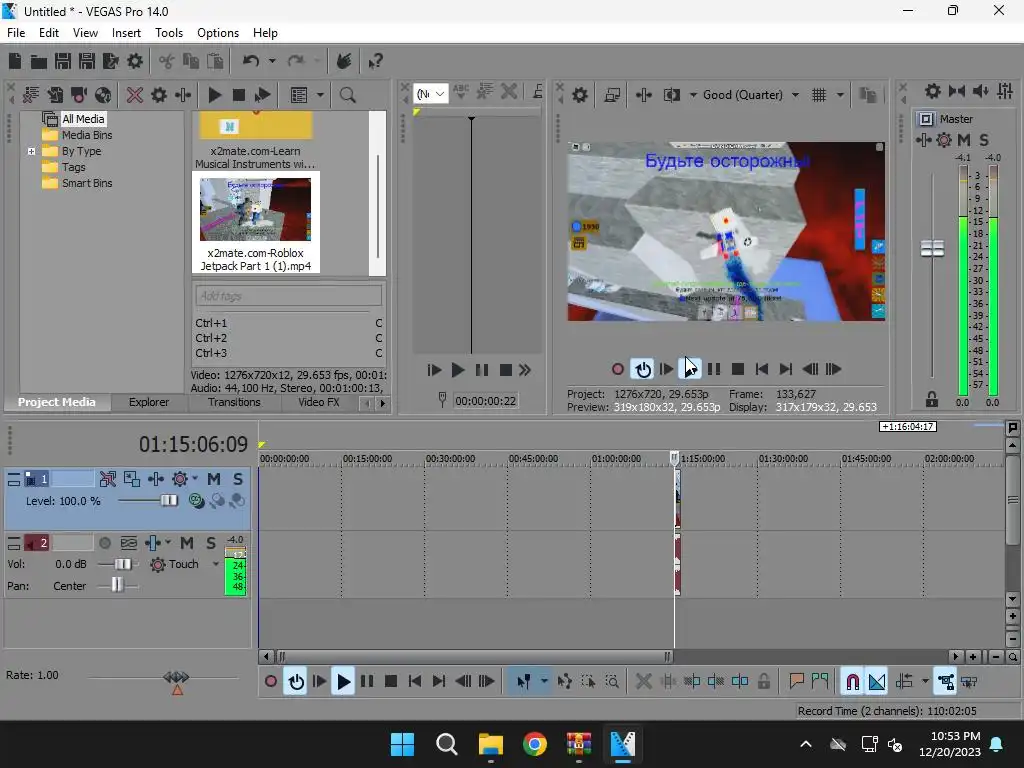Click Delete X icon in timeline toolbar
Viewport: 1024px width, 768px height.
(643, 682)
